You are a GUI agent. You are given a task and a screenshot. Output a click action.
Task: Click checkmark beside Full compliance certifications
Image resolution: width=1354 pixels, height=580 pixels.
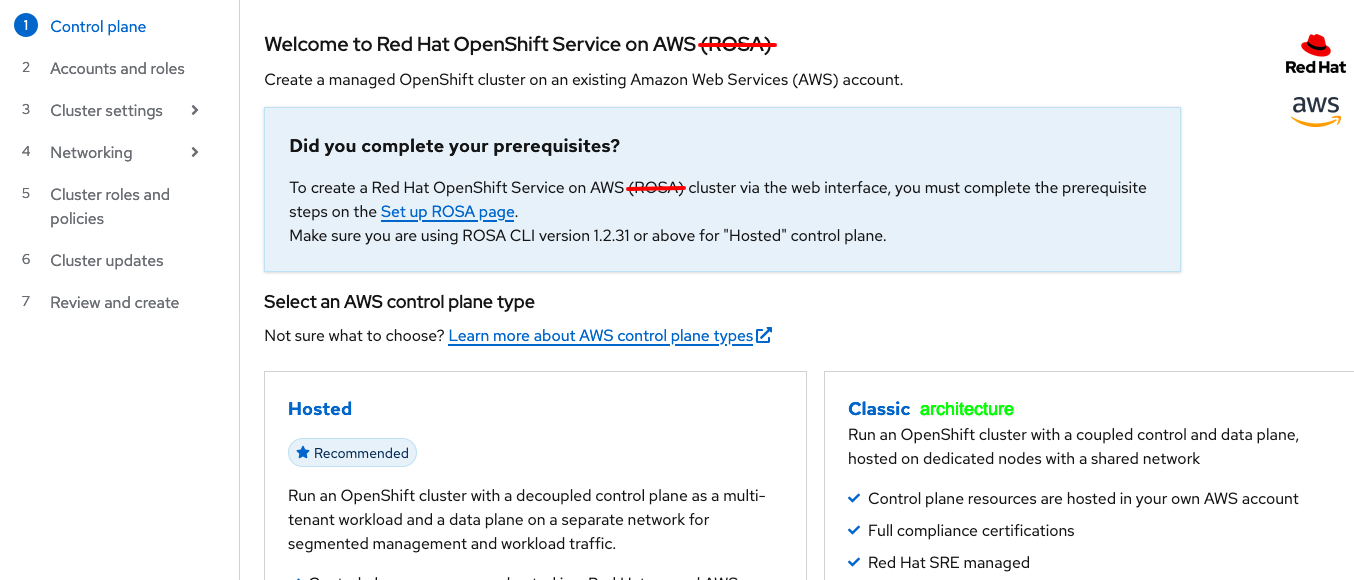[x=854, y=530]
